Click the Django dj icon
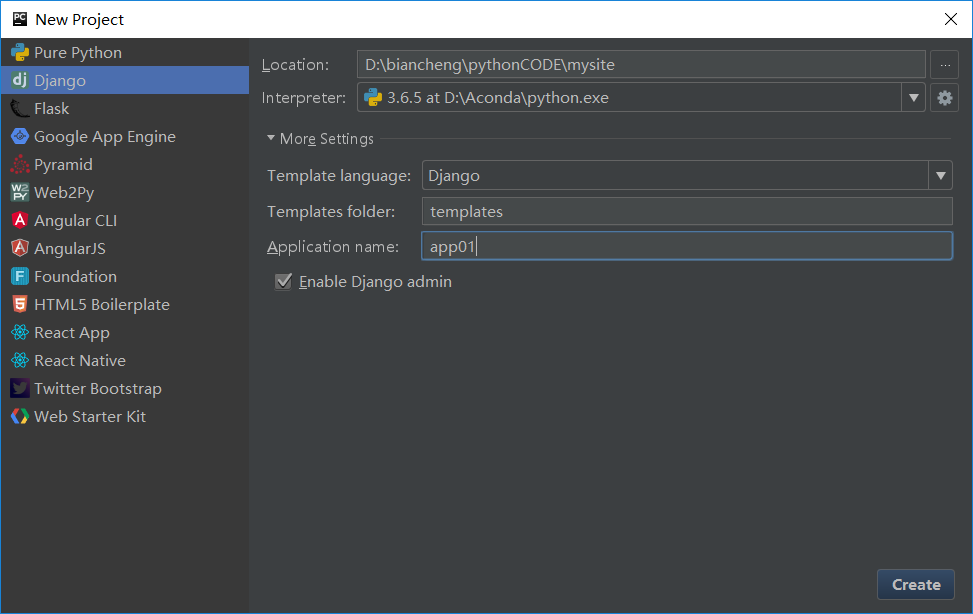The image size is (973, 614). click(20, 80)
